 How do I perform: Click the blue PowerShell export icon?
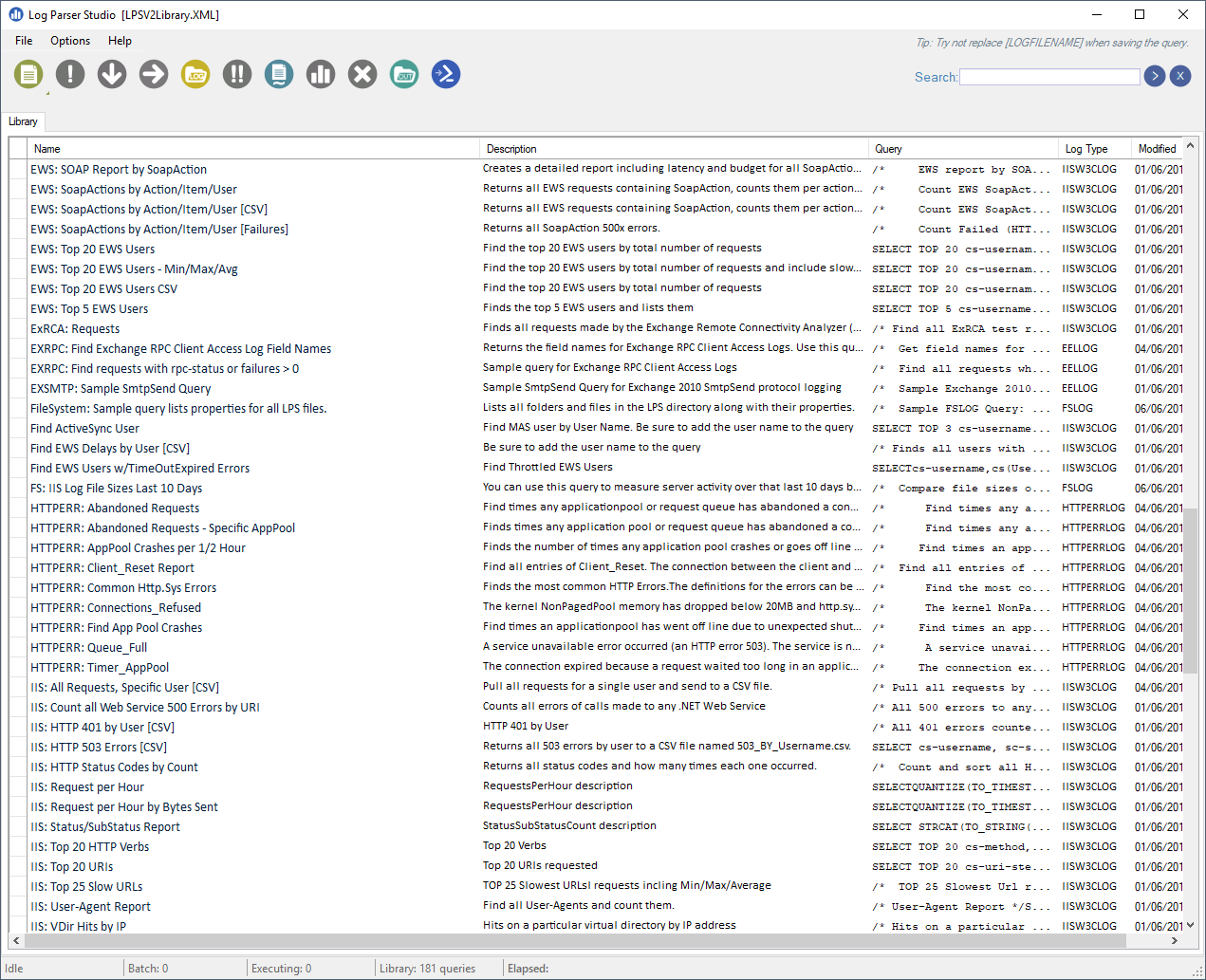click(446, 74)
